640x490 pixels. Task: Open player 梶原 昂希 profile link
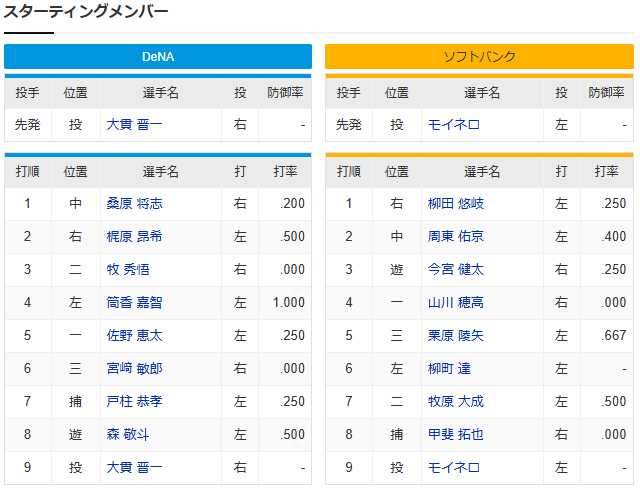pyautogui.click(x=134, y=236)
